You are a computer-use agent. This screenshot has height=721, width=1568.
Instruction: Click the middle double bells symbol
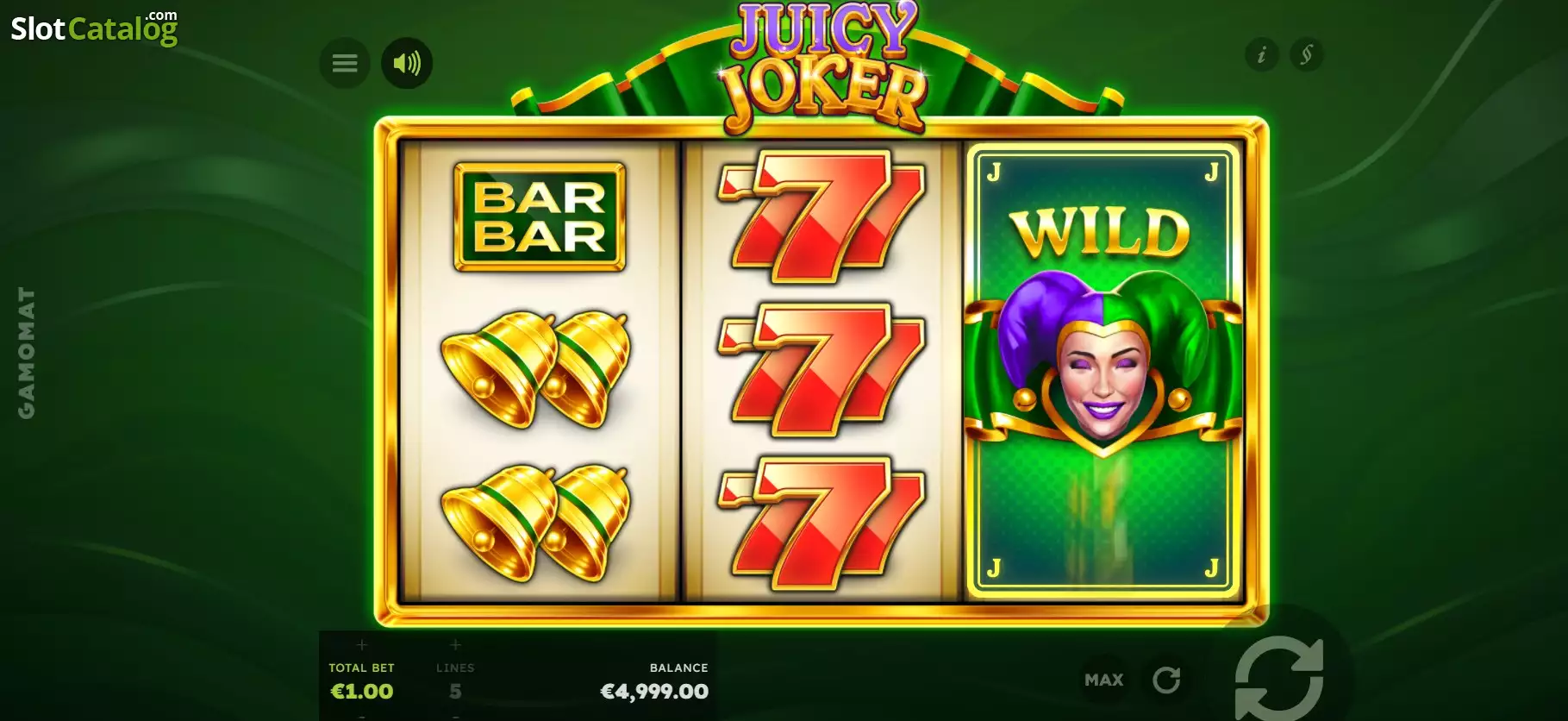click(x=535, y=369)
